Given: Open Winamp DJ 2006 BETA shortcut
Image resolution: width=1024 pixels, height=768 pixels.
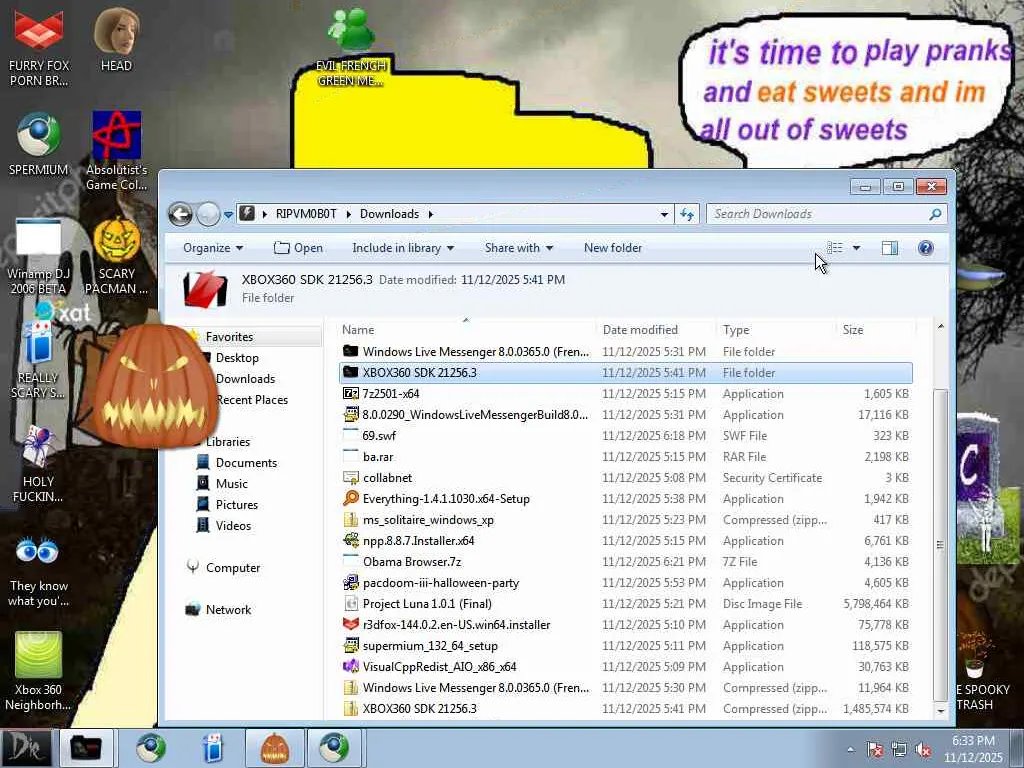Looking at the screenshot, I should click(x=39, y=256).
